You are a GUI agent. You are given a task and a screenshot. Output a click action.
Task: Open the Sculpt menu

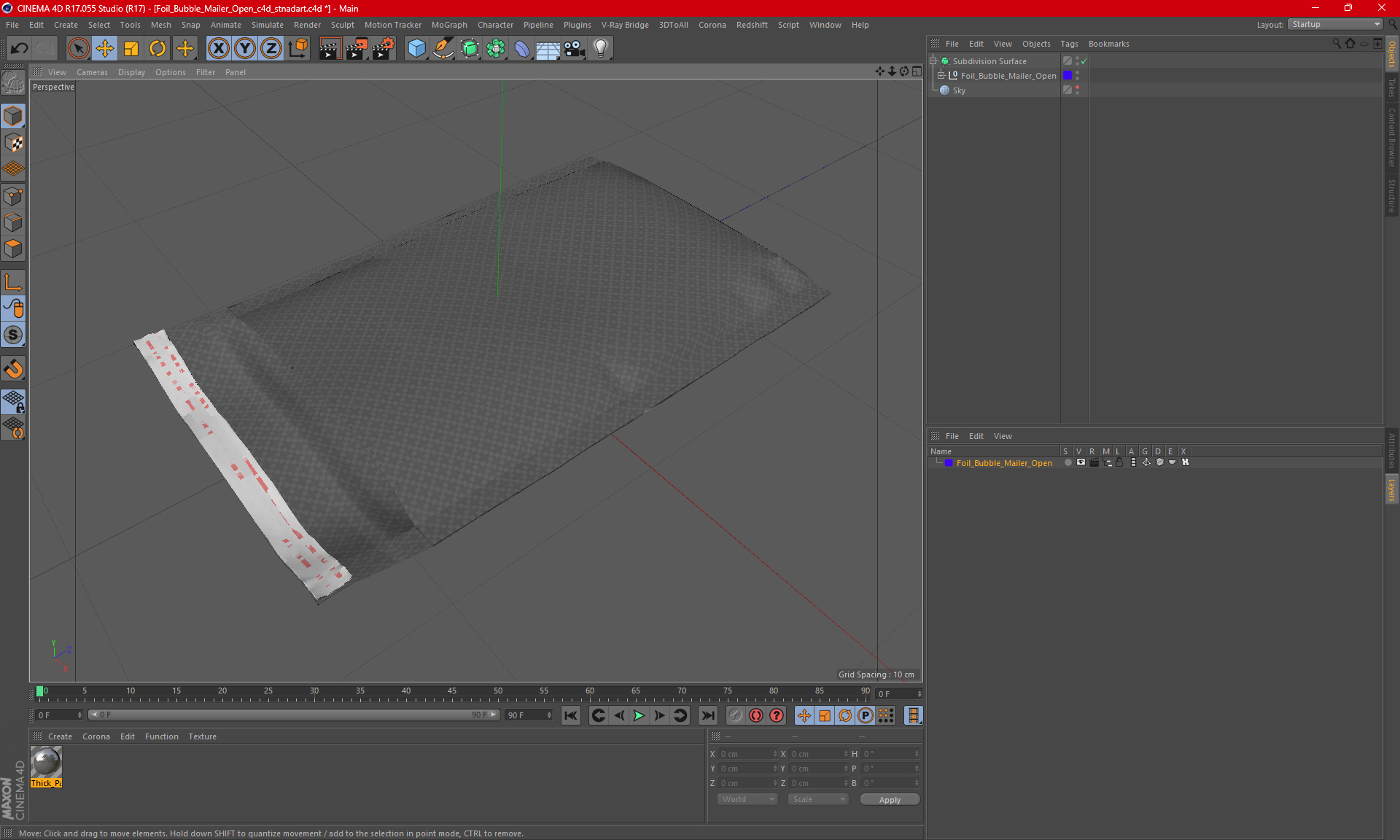342,25
